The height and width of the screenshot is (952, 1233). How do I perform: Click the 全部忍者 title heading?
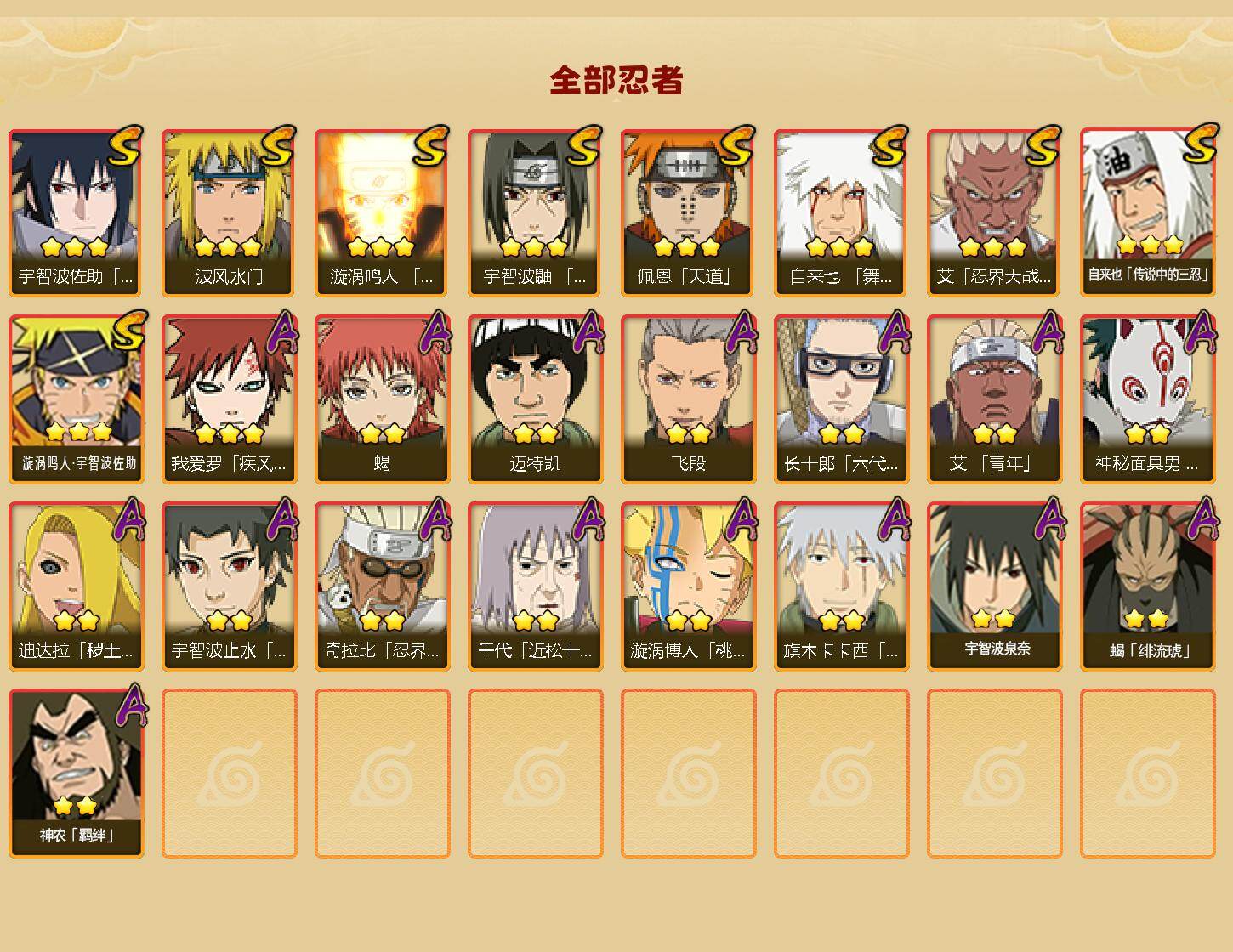(x=616, y=81)
